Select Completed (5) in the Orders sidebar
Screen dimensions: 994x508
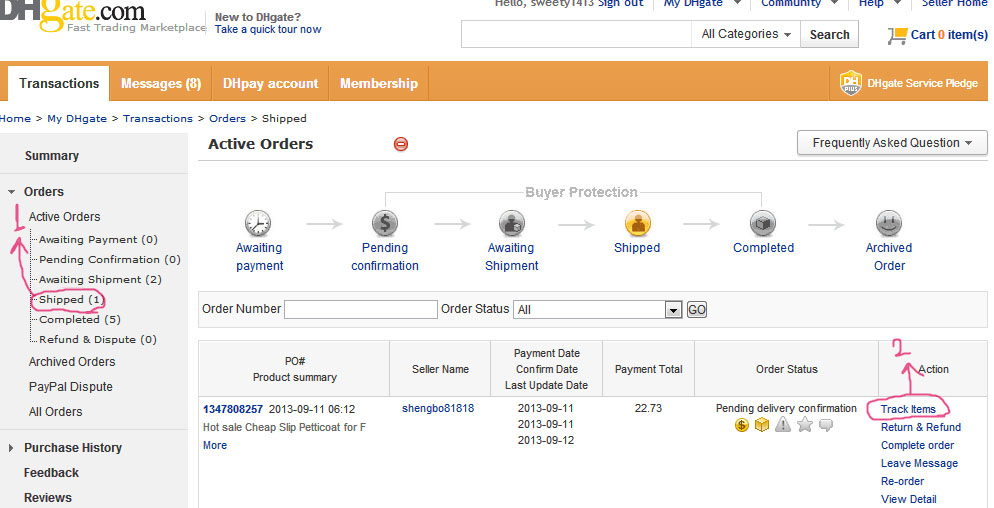79,320
